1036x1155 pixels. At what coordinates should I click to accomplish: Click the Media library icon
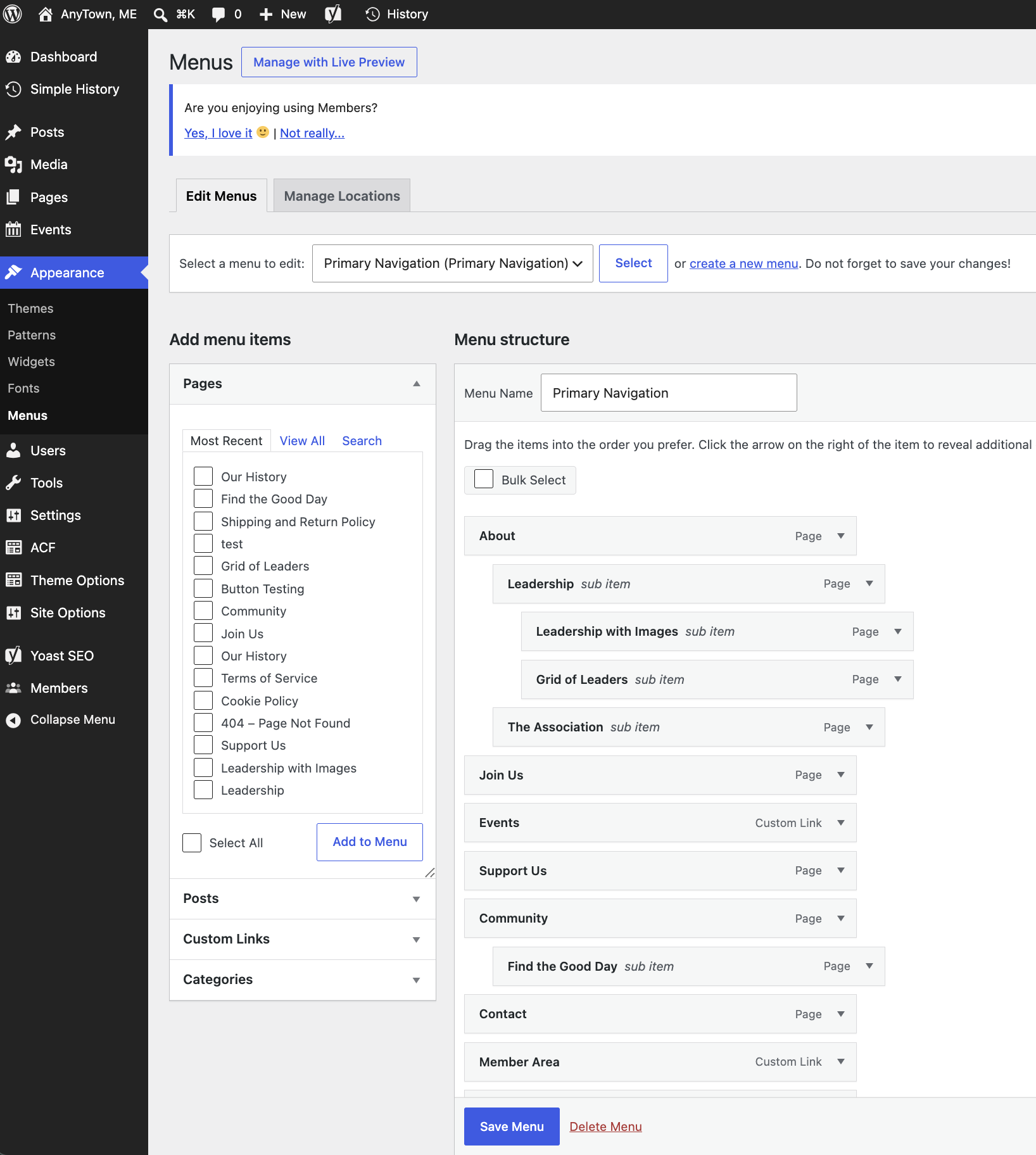pos(13,165)
